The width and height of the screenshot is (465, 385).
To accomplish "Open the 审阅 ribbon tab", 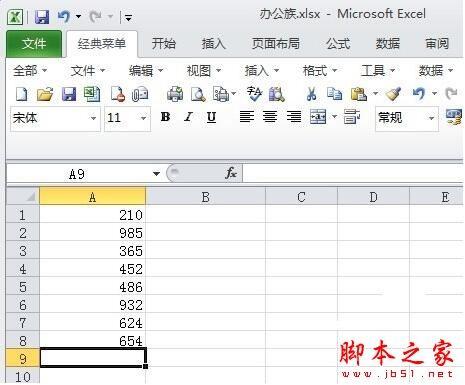I will click(437, 44).
